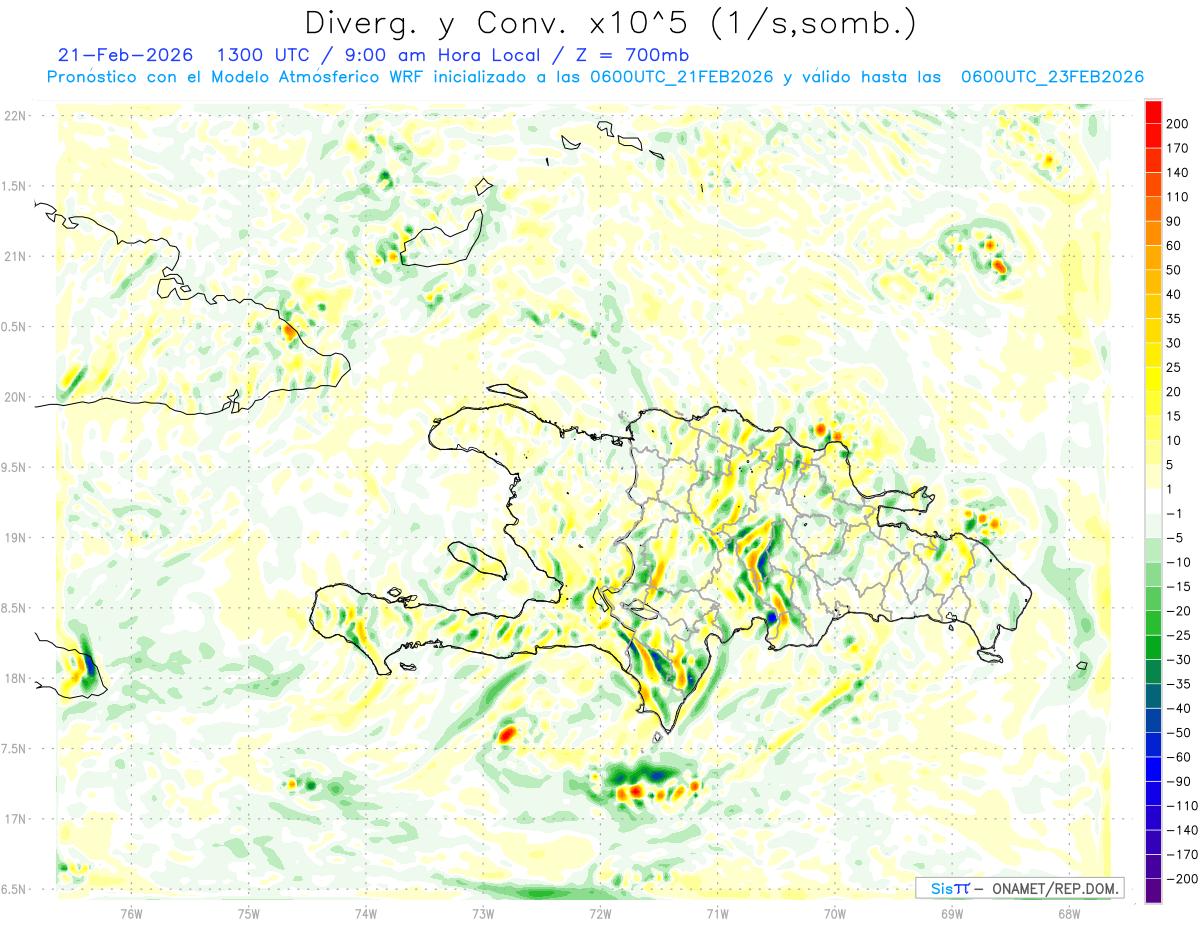This screenshot has width=1200, height=927.
Task: Click the color swatch between 170 and 200
Action: pos(1153,137)
